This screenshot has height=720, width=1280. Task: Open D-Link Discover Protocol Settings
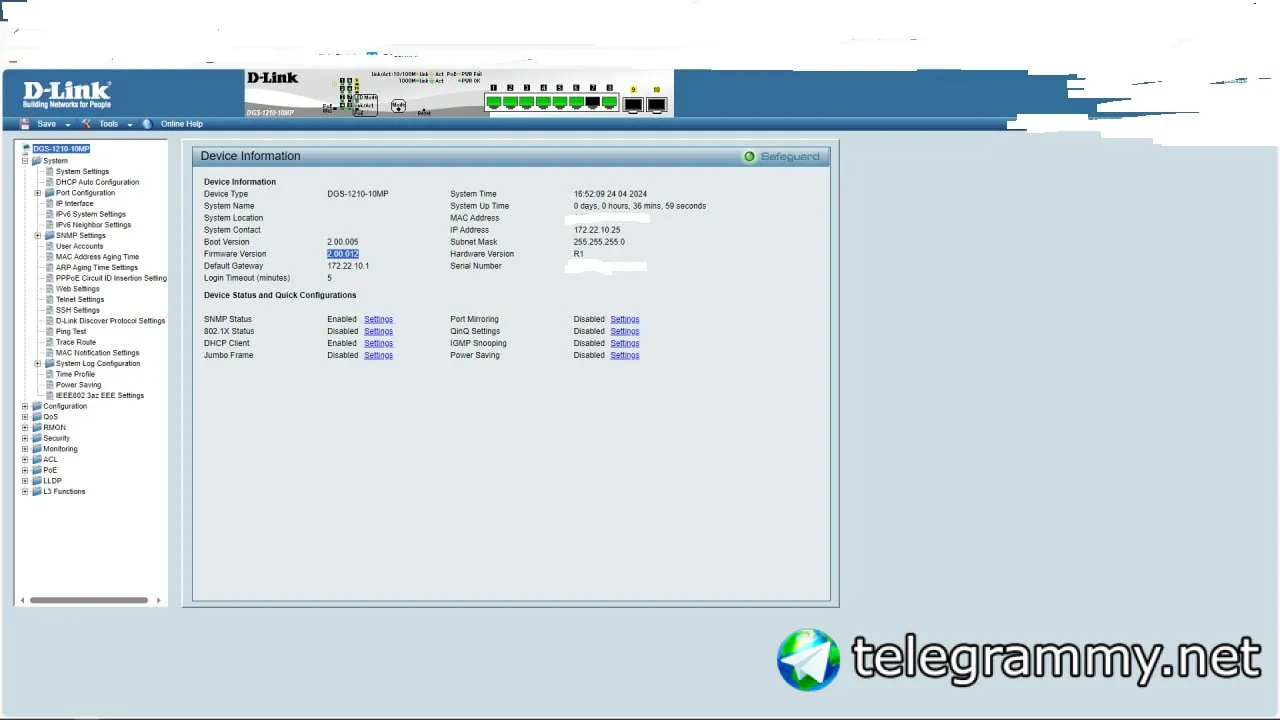pos(110,321)
